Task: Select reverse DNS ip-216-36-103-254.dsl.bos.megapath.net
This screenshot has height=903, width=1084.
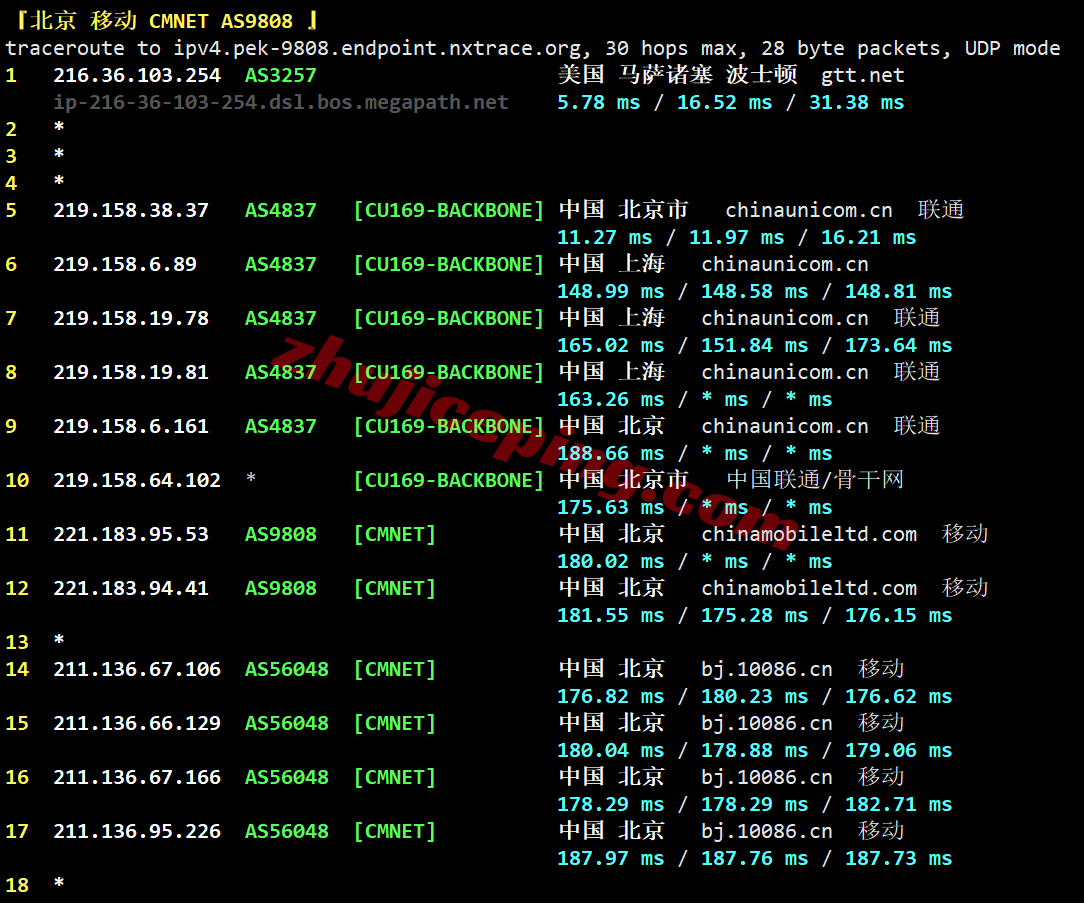Action: [281, 102]
